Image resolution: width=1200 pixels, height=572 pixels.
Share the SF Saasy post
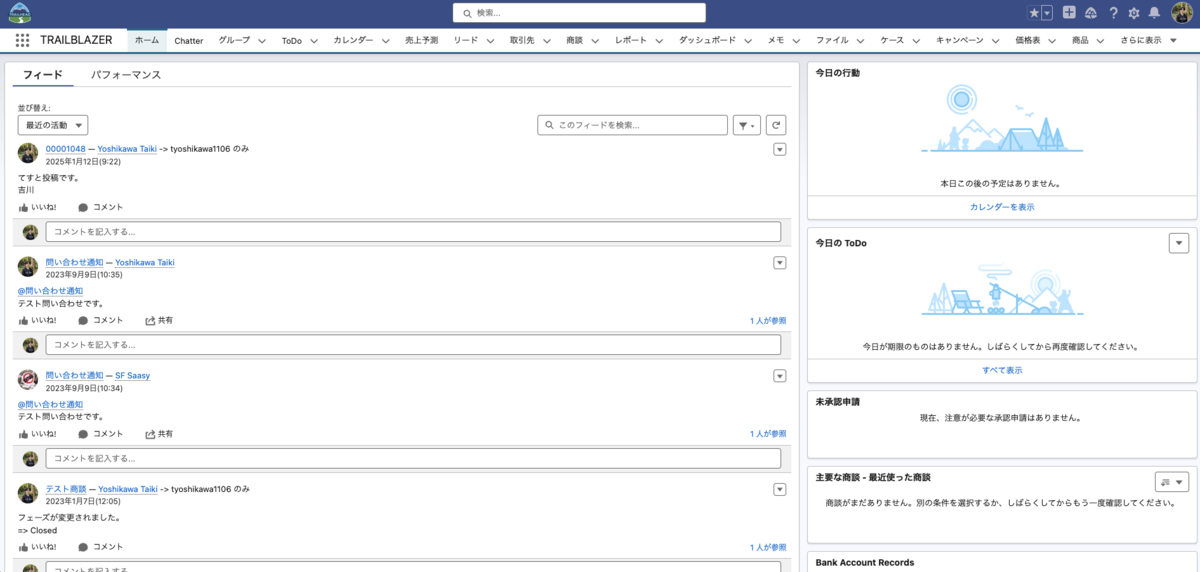click(159, 434)
